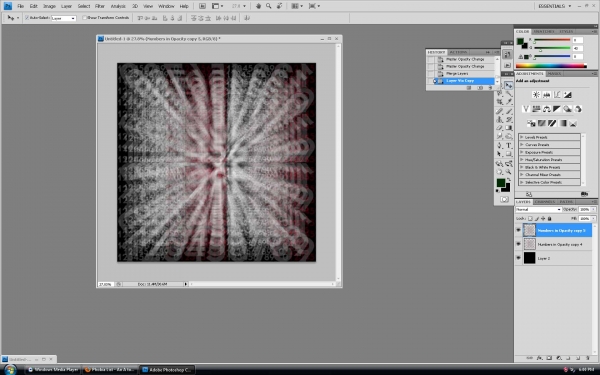Open the Essentials workspace switcher

click(554, 6)
